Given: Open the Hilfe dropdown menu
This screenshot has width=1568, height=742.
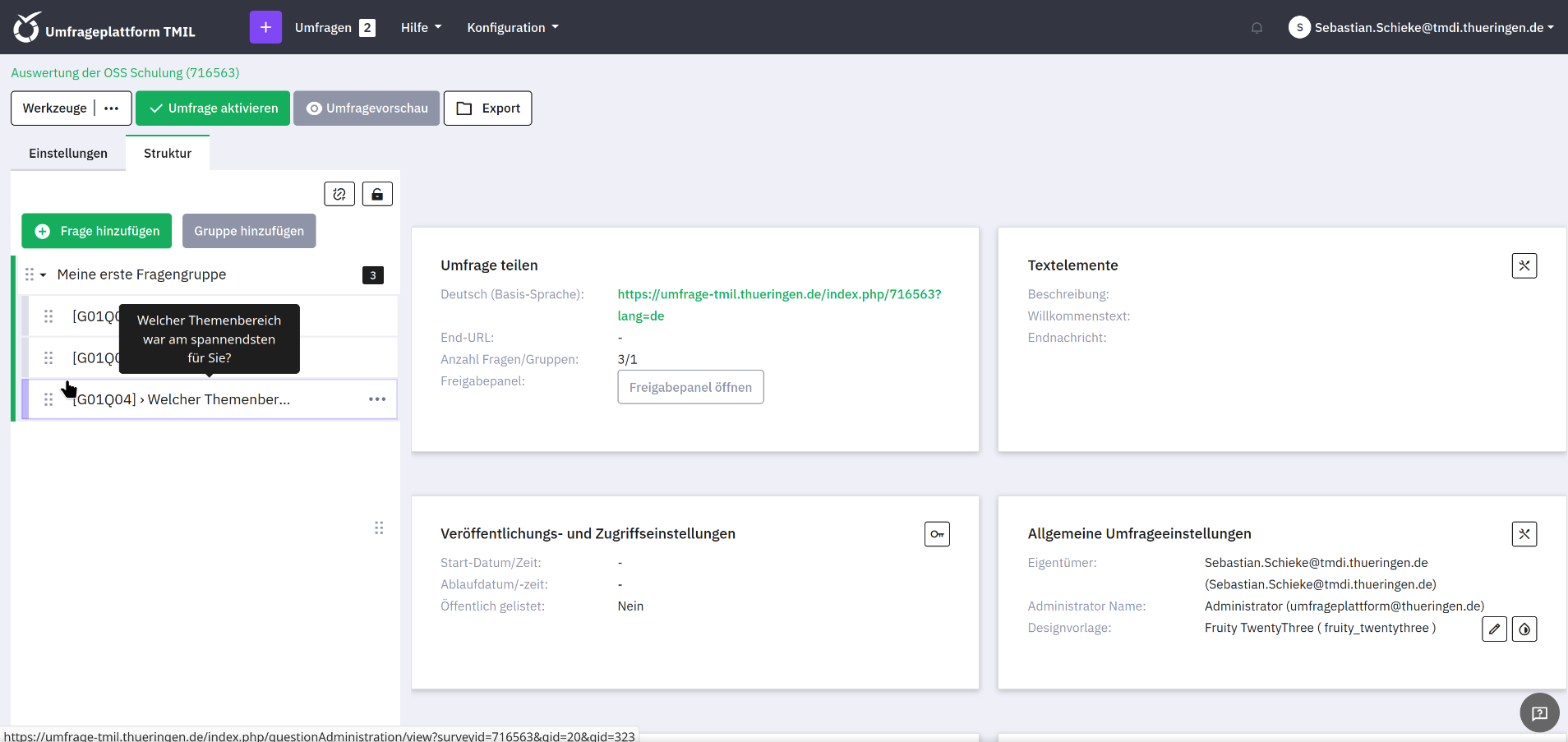Looking at the screenshot, I should pyautogui.click(x=421, y=28).
